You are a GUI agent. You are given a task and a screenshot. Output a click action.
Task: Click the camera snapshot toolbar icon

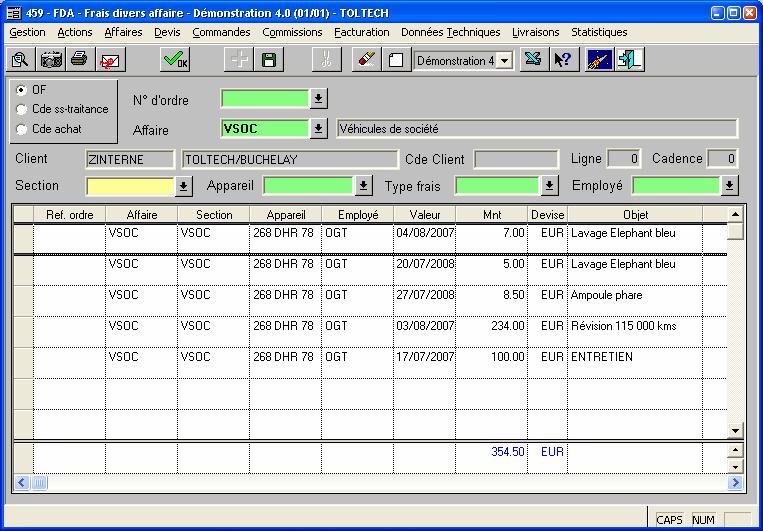pyautogui.click(x=51, y=60)
